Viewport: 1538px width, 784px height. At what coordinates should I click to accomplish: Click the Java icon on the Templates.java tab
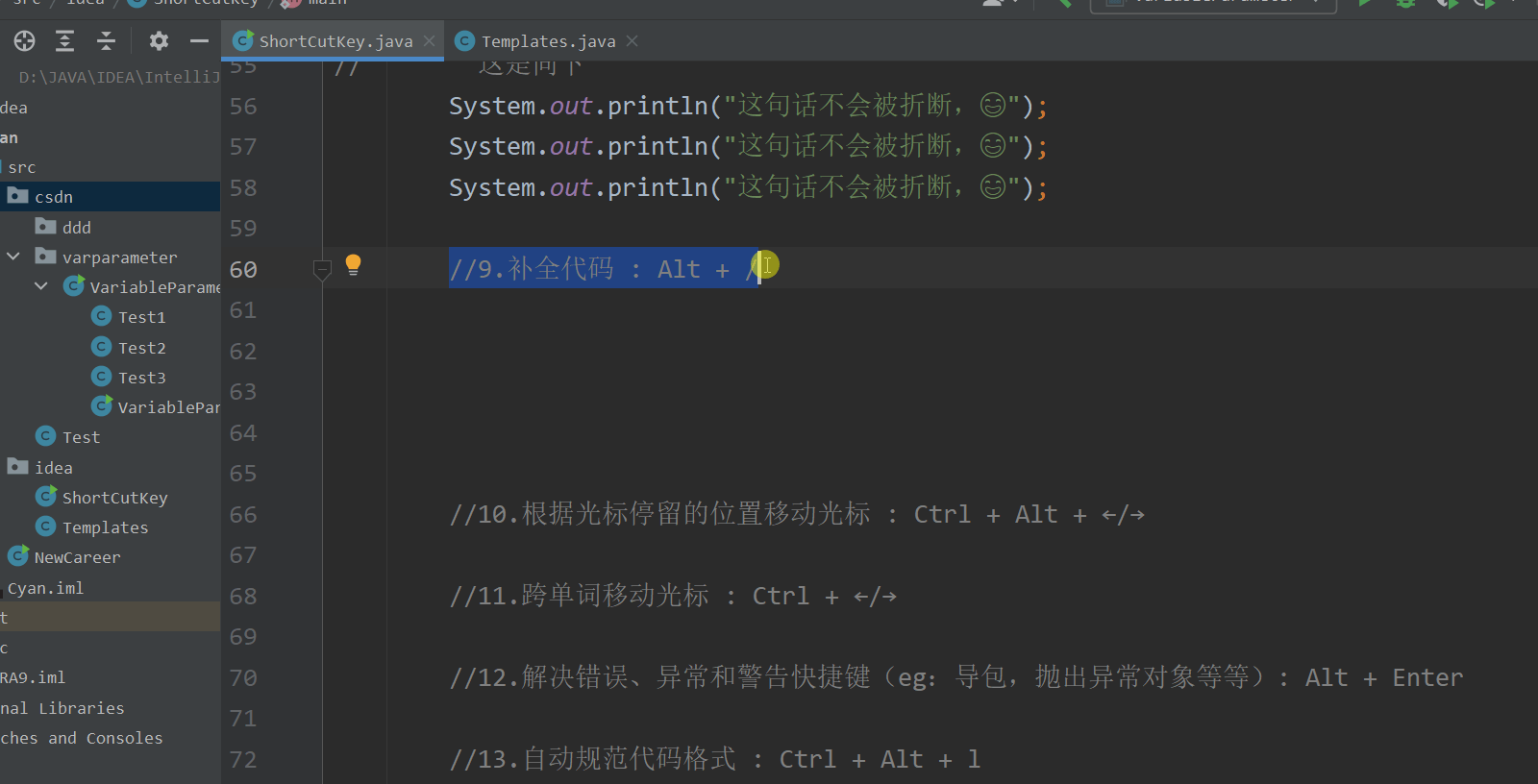pyautogui.click(x=465, y=40)
